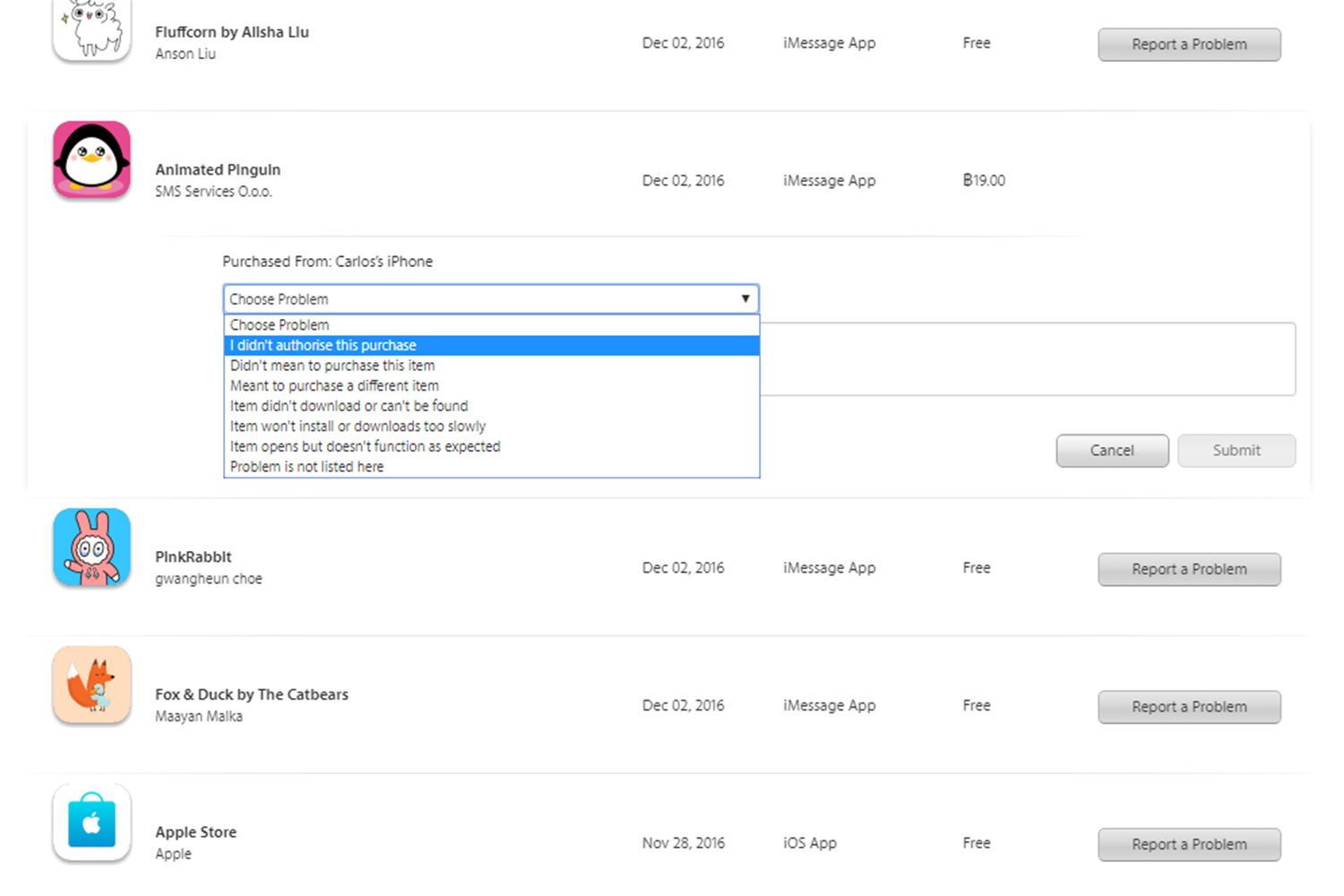Viewport: 1344px width, 896px height.
Task: Click Report a Problem for Apple Store
Action: point(1189,845)
